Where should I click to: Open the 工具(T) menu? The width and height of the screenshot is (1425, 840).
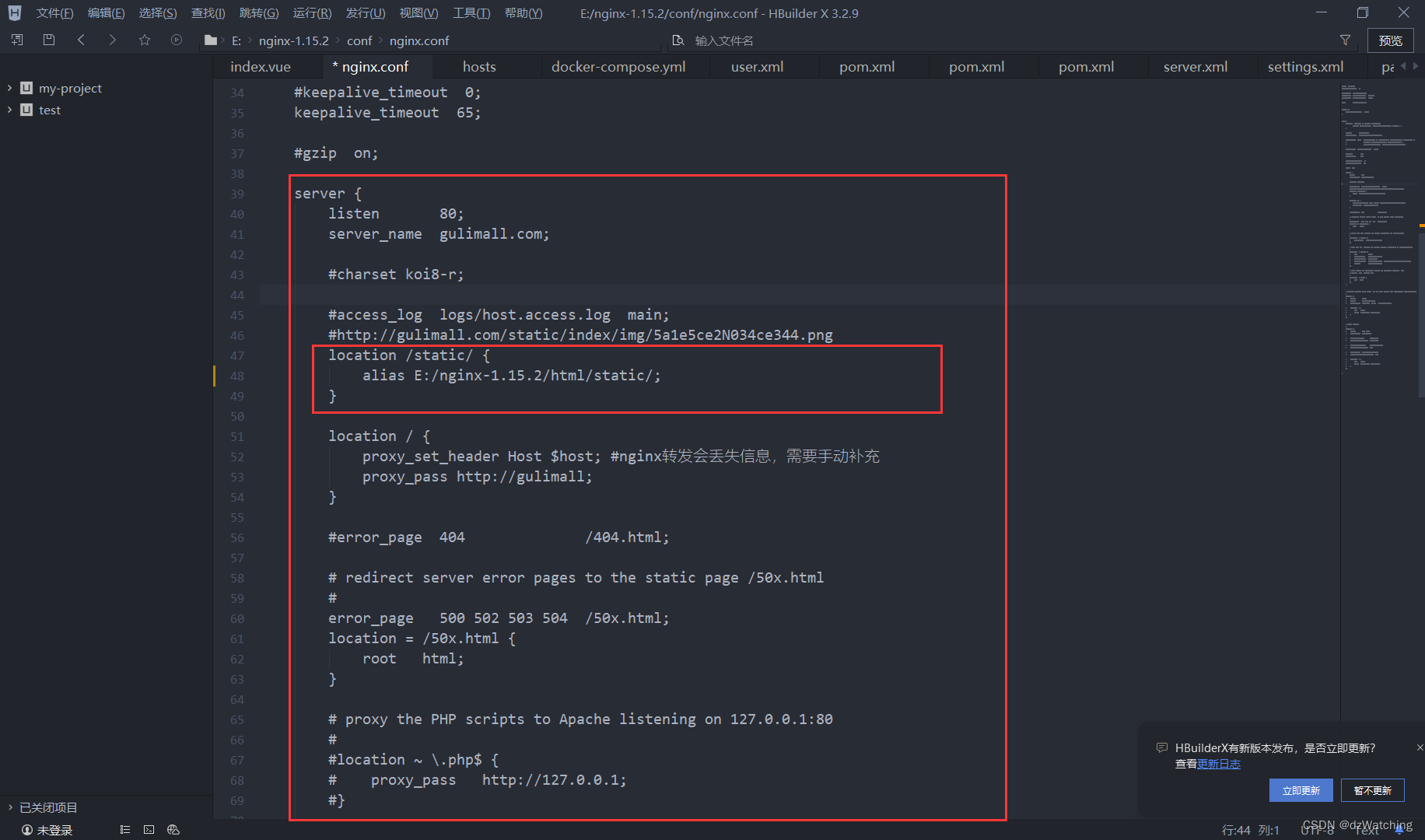[471, 13]
